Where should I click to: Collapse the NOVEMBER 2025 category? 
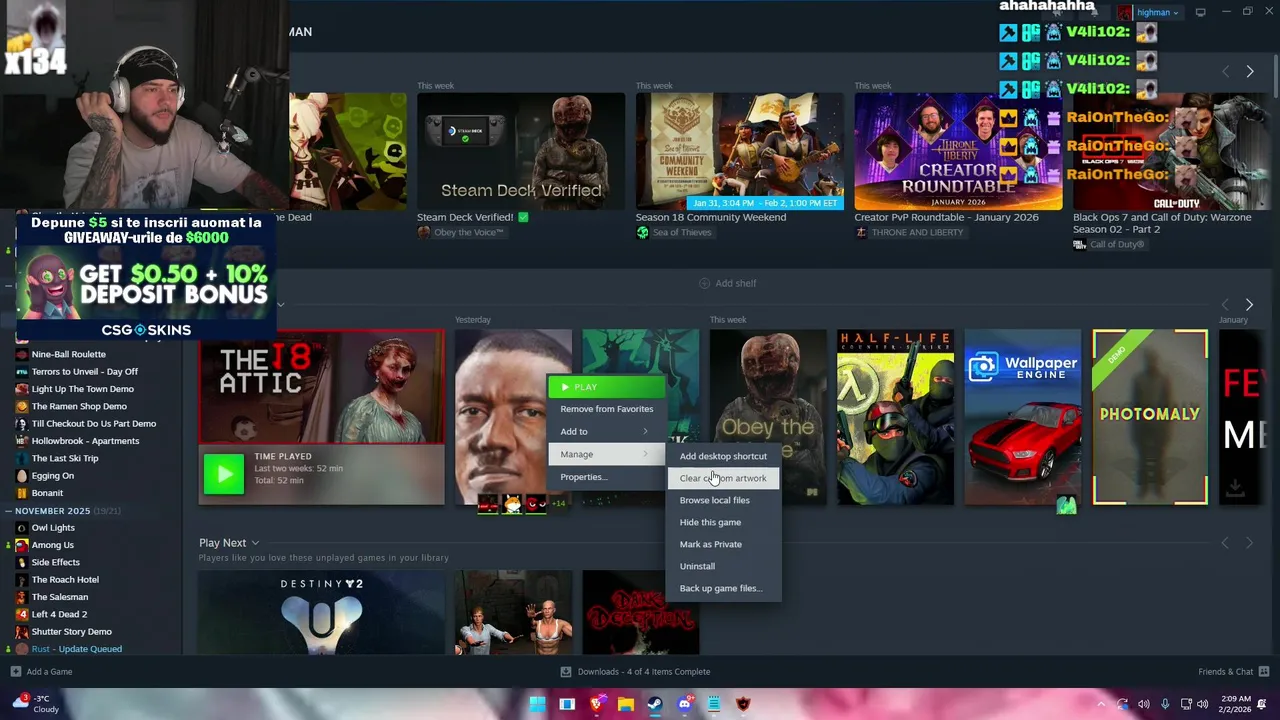pos(8,511)
